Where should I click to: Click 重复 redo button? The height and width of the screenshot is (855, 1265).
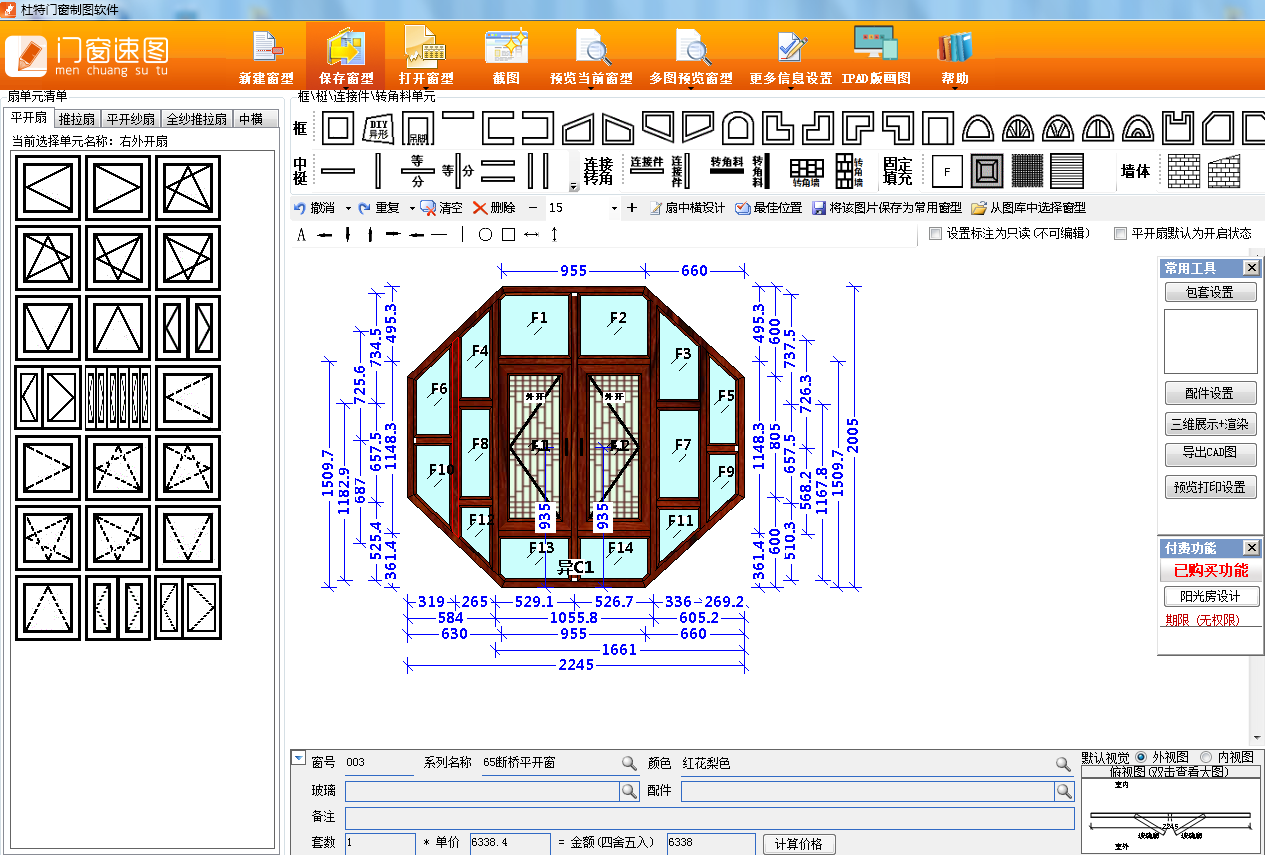380,208
